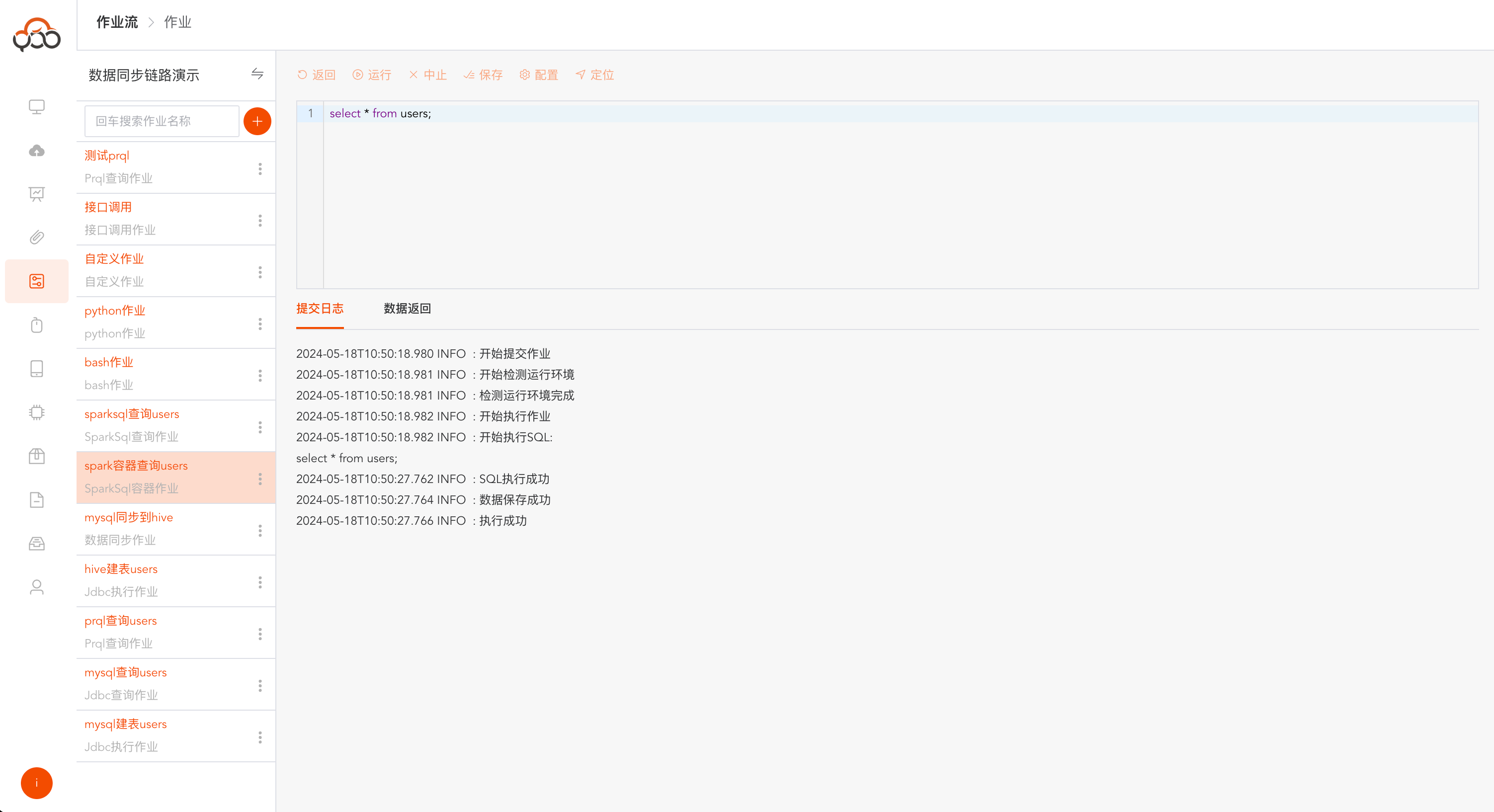
Task: Click the presentation chart sidebar icon
Action: [x=37, y=194]
